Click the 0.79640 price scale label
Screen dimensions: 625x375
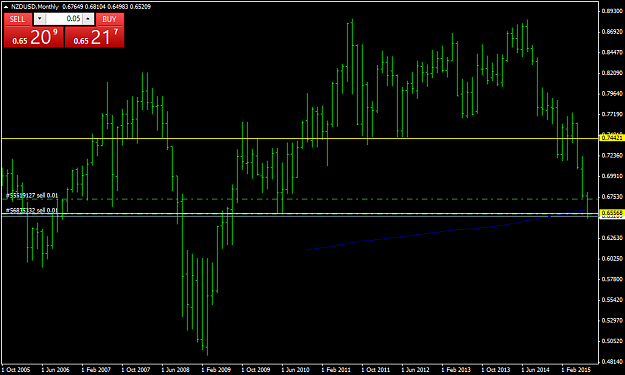[612, 94]
